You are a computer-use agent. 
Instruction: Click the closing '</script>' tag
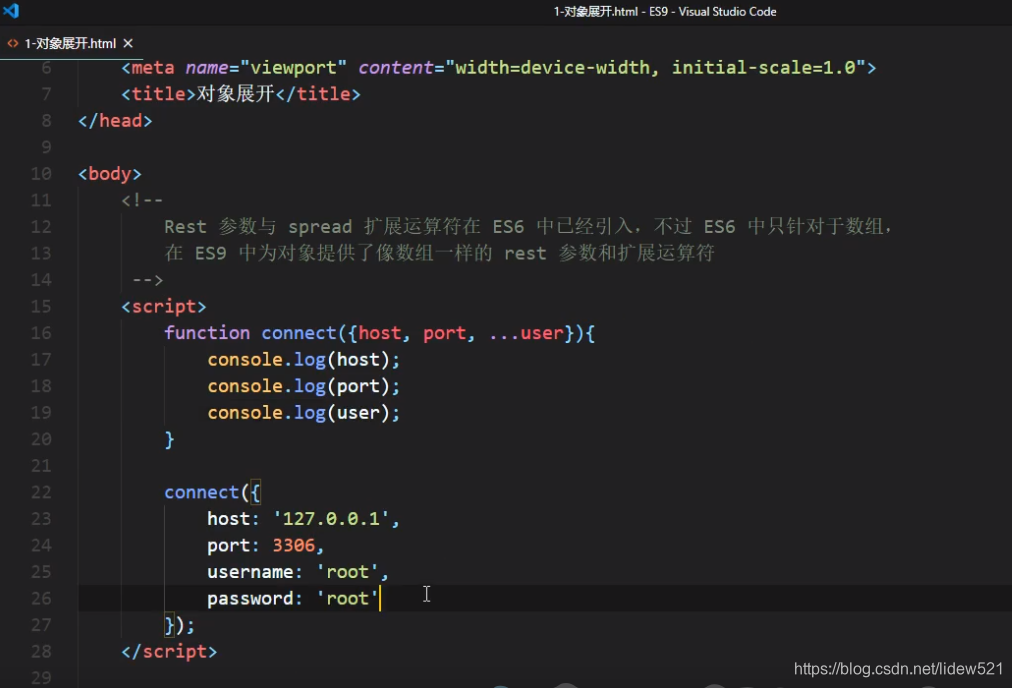coord(169,651)
